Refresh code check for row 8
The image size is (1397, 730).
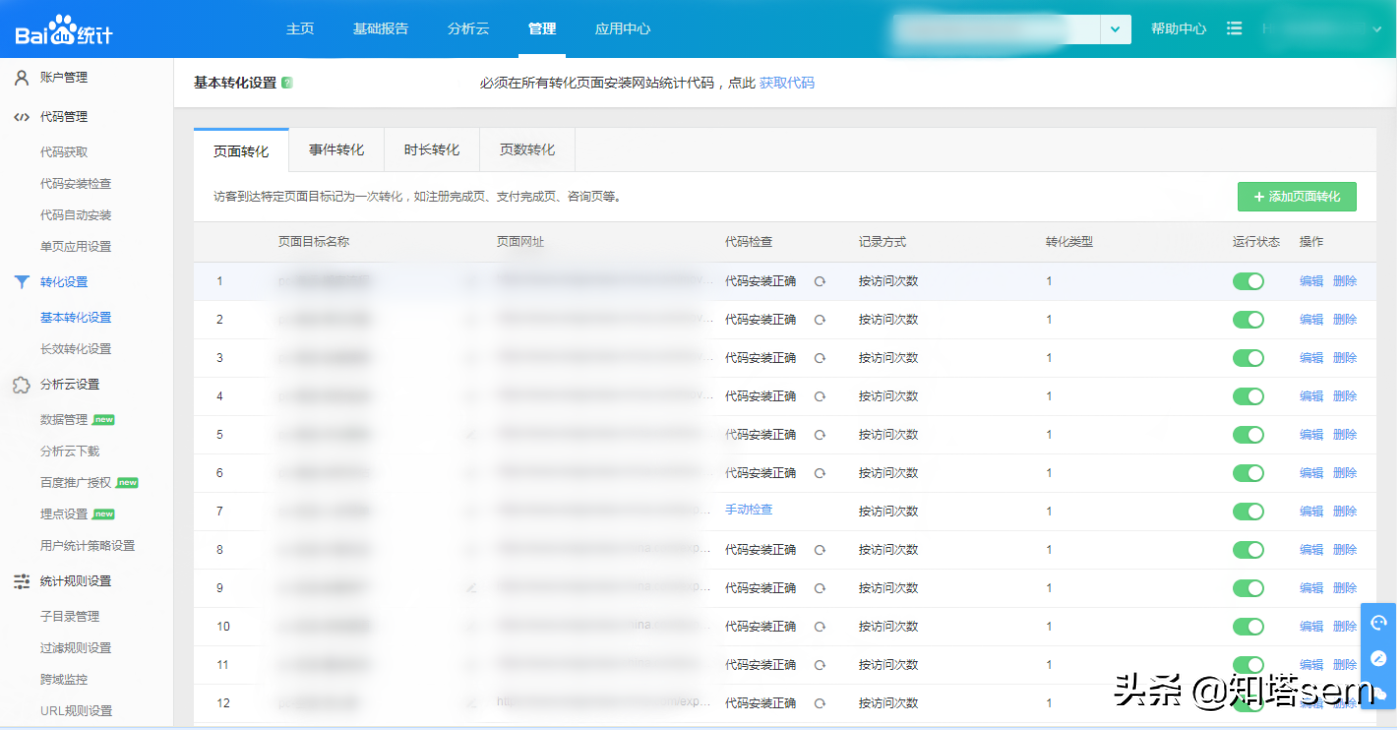[x=820, y=550]
